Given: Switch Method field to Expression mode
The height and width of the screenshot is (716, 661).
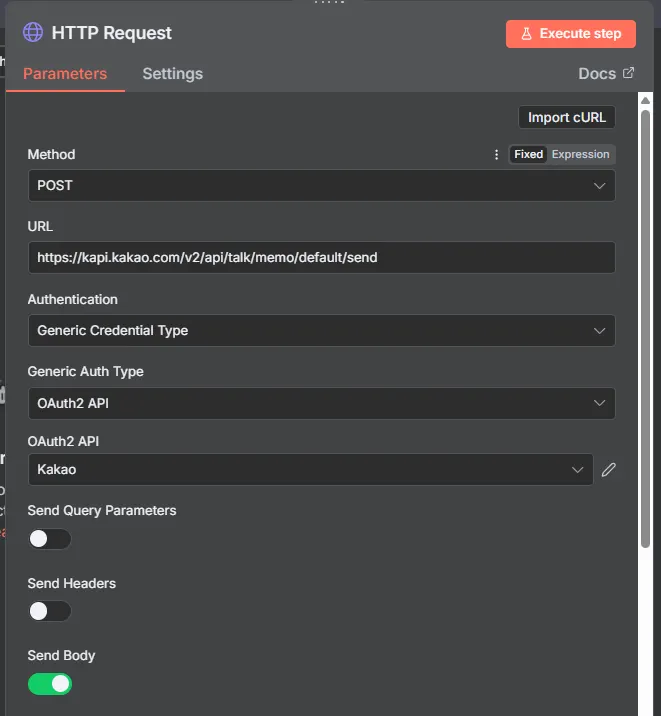Looking at the screenshot, I should point(580,155).
